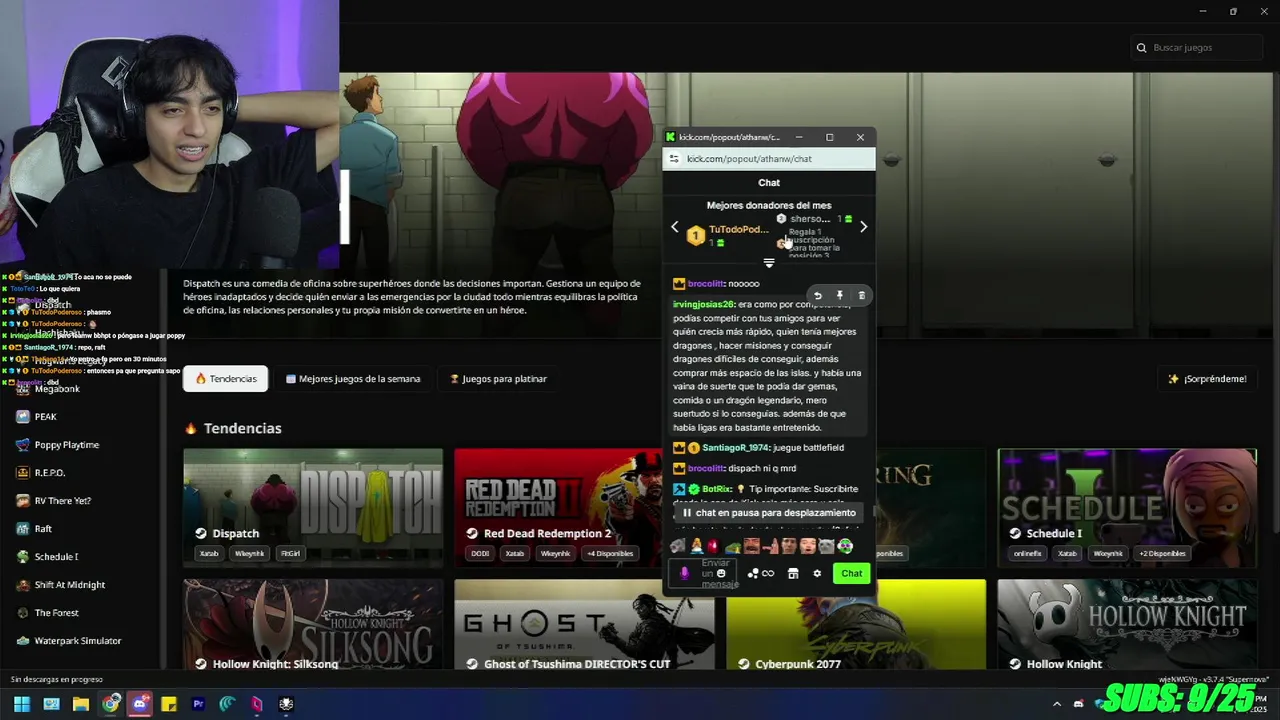1280x720 pixels.
Task: Open the Schedule I game card
Action: (1127, 508)
